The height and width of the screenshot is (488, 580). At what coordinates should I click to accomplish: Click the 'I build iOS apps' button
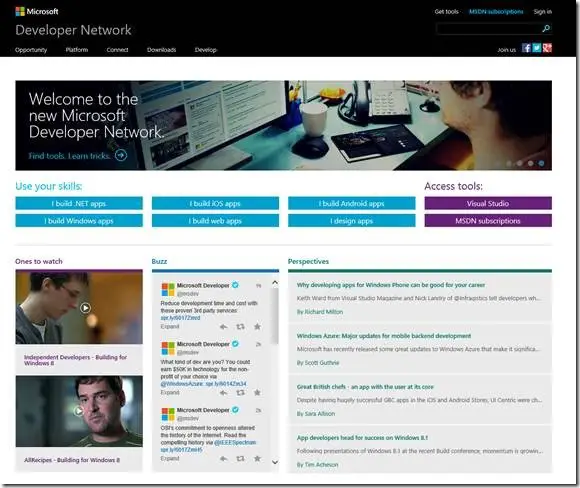(215, 203)
